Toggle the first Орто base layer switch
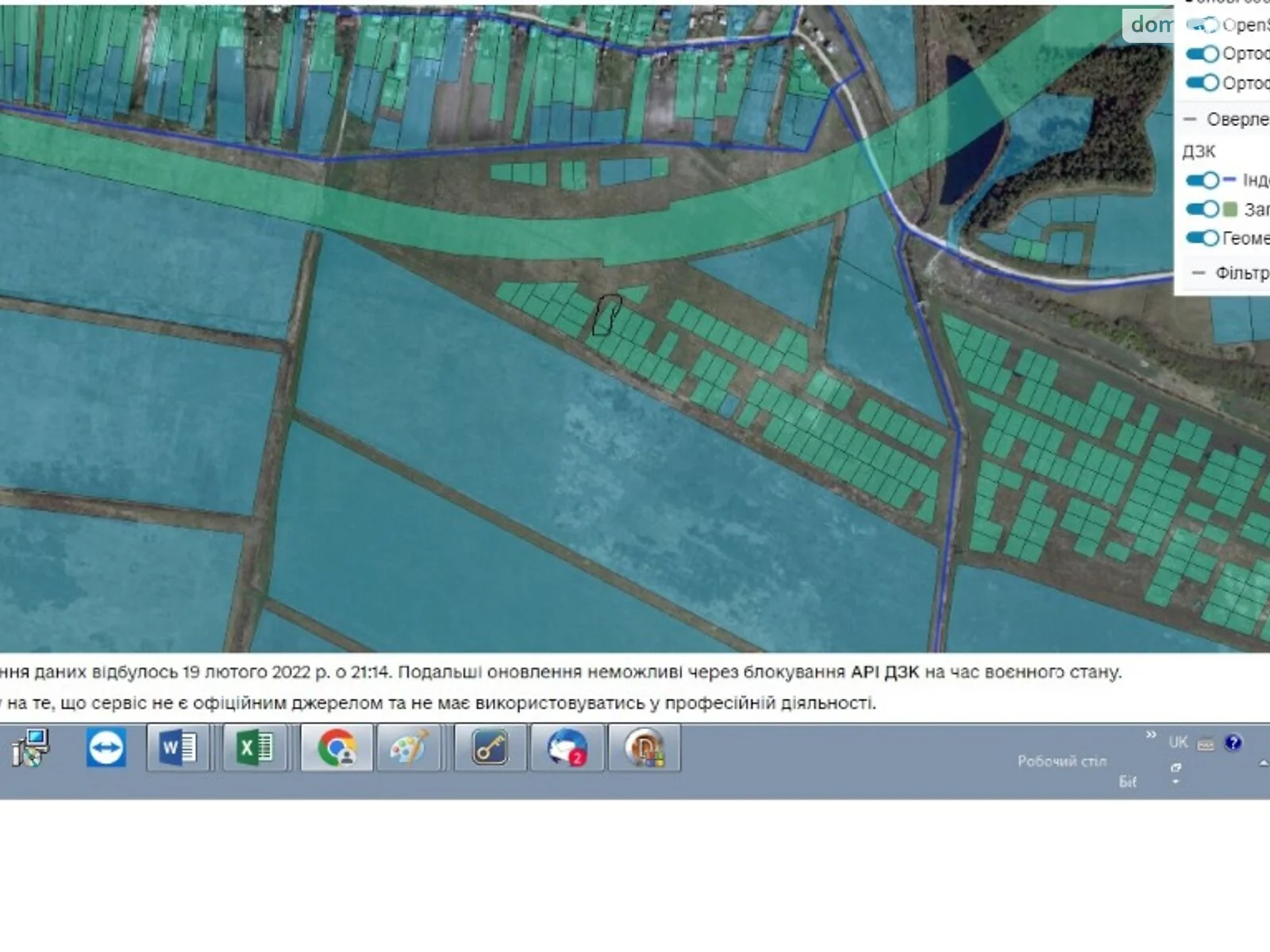This screenshot has height=952, width=1270. [1203, 54]
